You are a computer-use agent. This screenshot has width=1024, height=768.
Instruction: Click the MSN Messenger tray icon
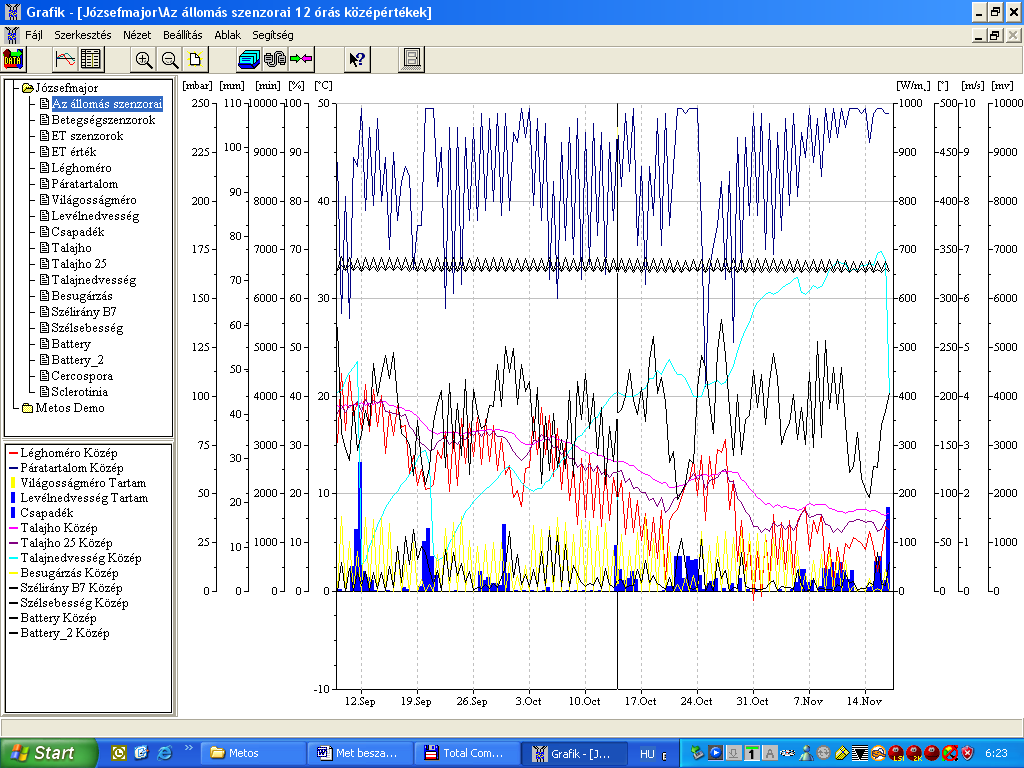806,753
